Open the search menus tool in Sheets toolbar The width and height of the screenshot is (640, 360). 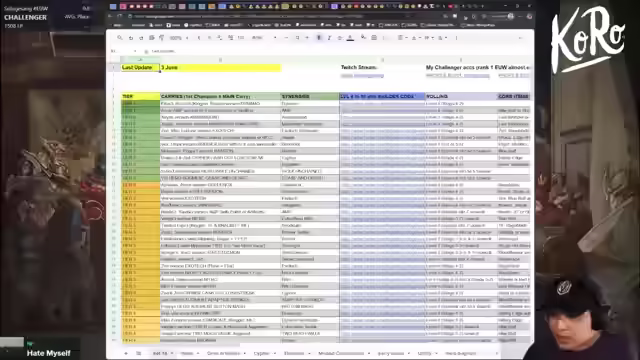tap(120, 38)
